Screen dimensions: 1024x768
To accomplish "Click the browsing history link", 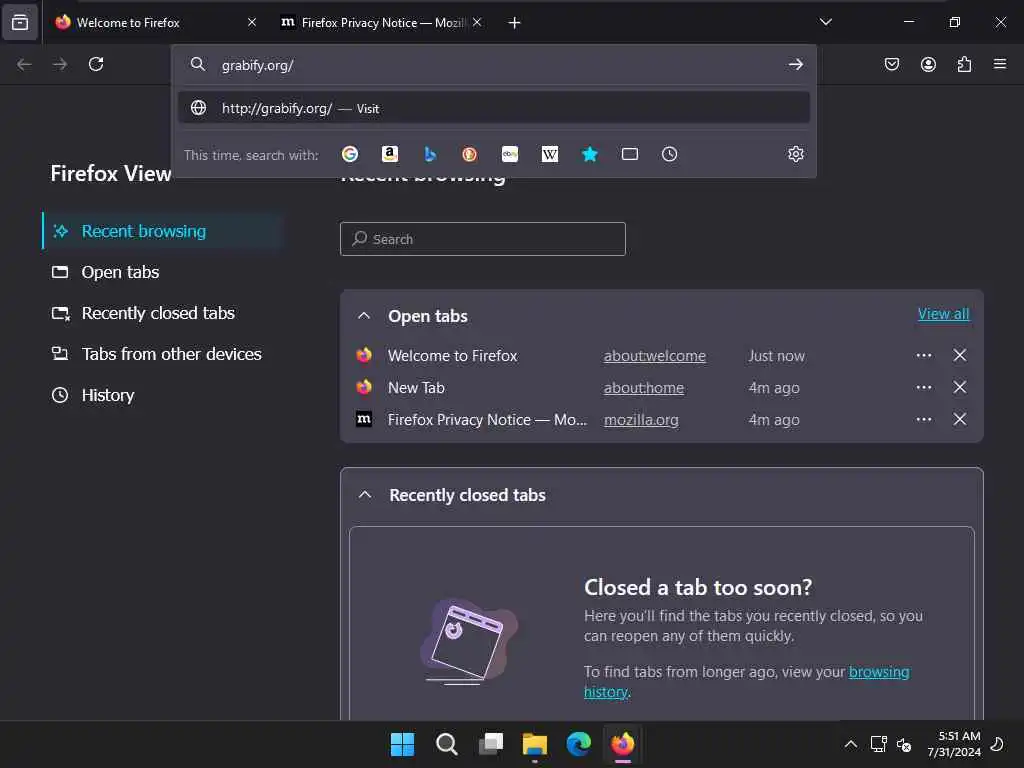I will click(x=878, y=672).
